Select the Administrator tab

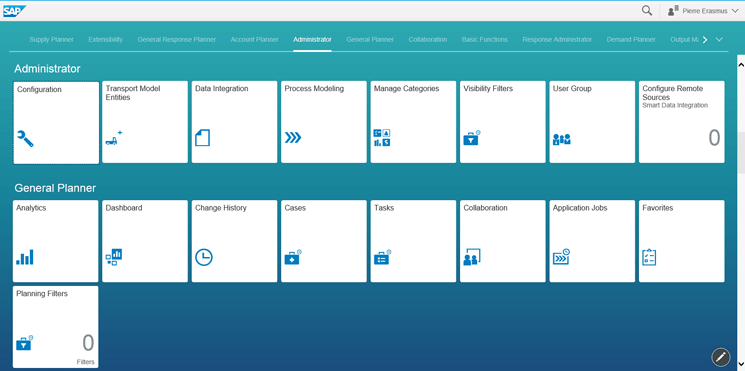(312, 39)
